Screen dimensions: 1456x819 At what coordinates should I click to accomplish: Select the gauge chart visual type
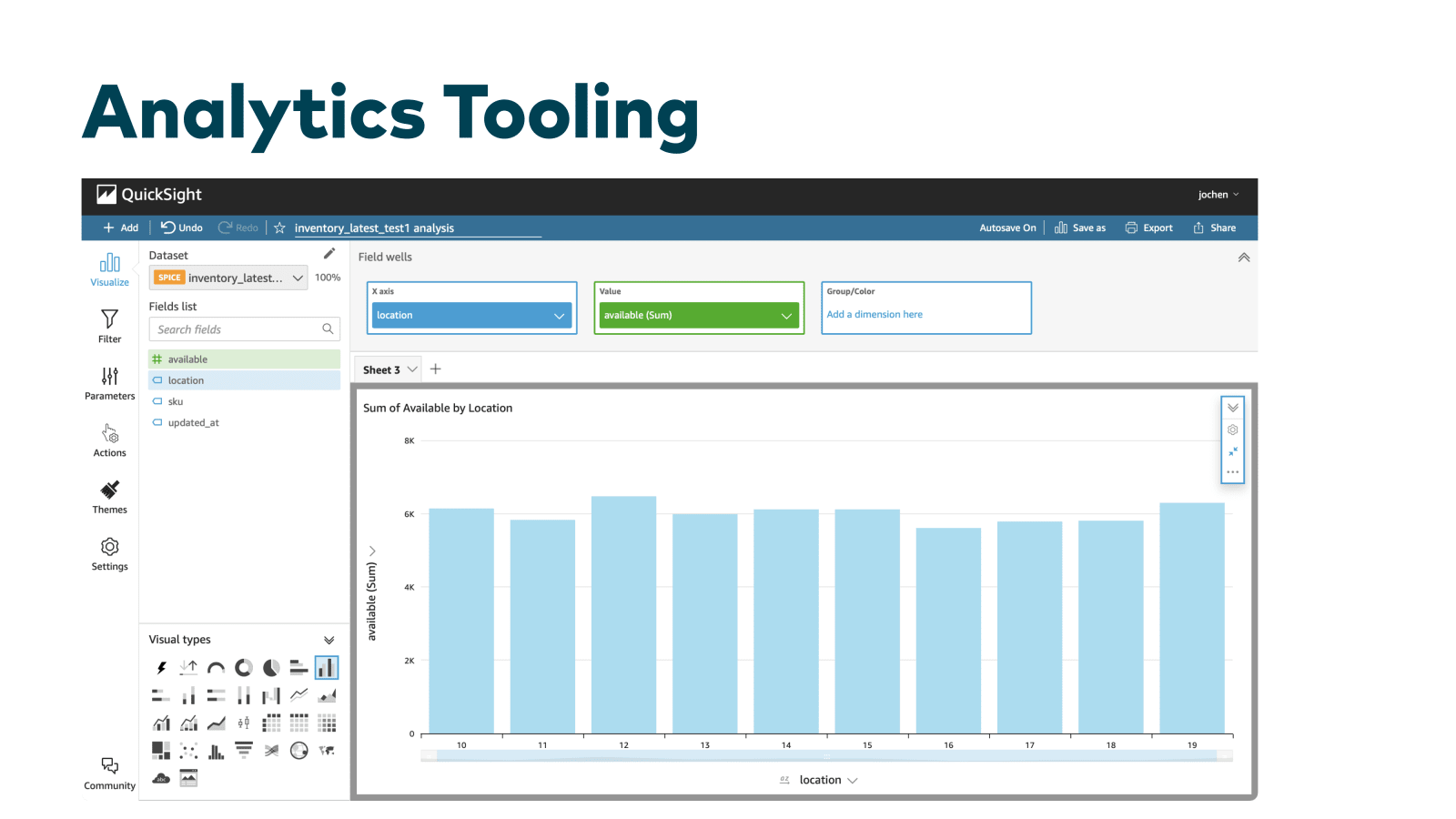217,668
